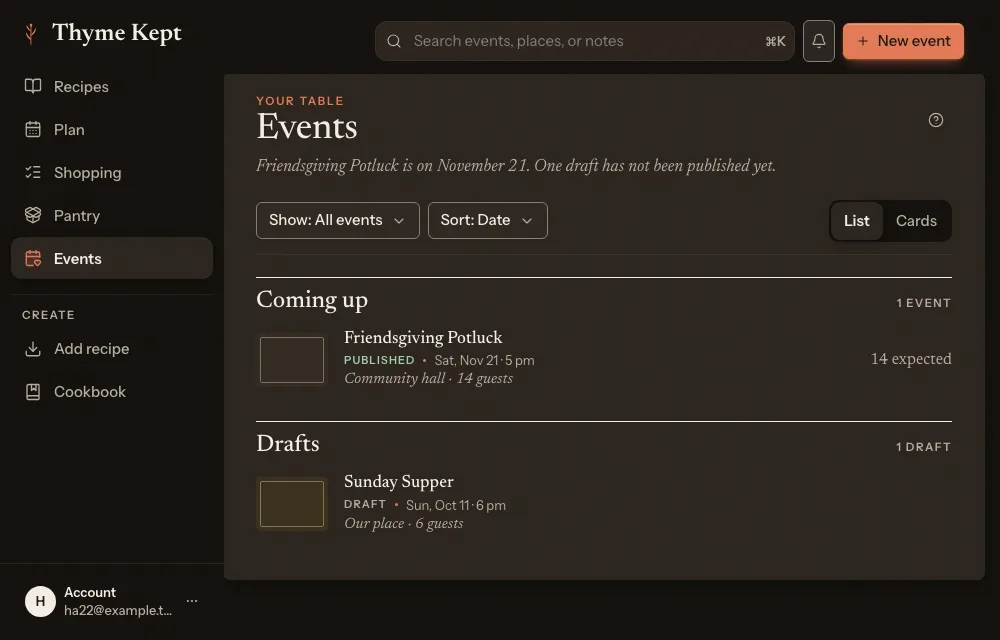The width and height of the screenshot is (1000, 640).
Task: Click the PUBLISHED status label
Action: point(379,360)
